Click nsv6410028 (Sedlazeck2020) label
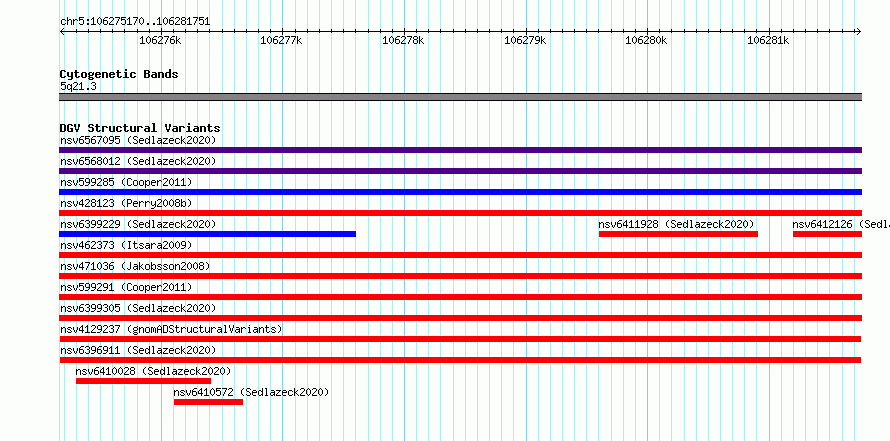The width and height of the screenshot is (890, 441). tap(153, 371)
